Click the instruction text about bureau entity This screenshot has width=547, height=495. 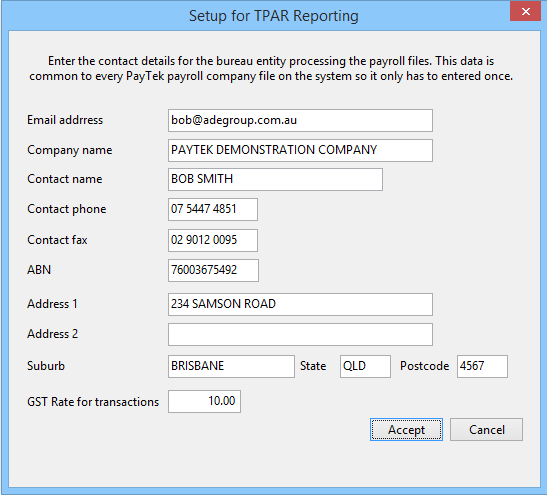(271, 68)
